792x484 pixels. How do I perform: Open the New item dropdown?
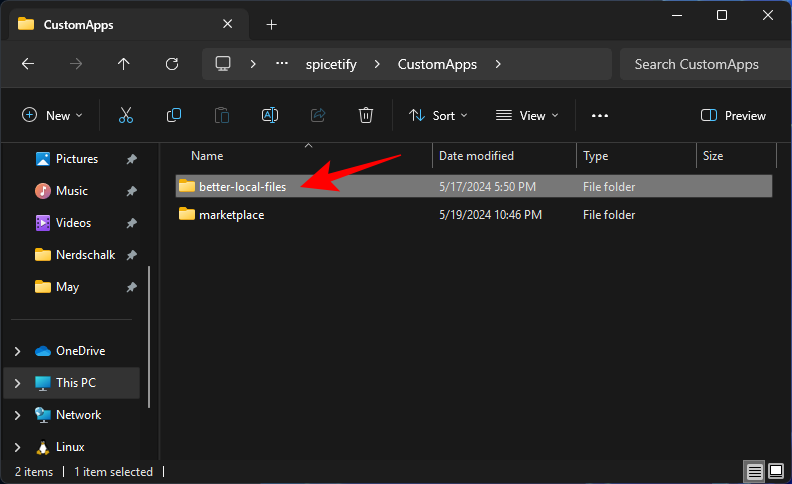click(52, 116)
